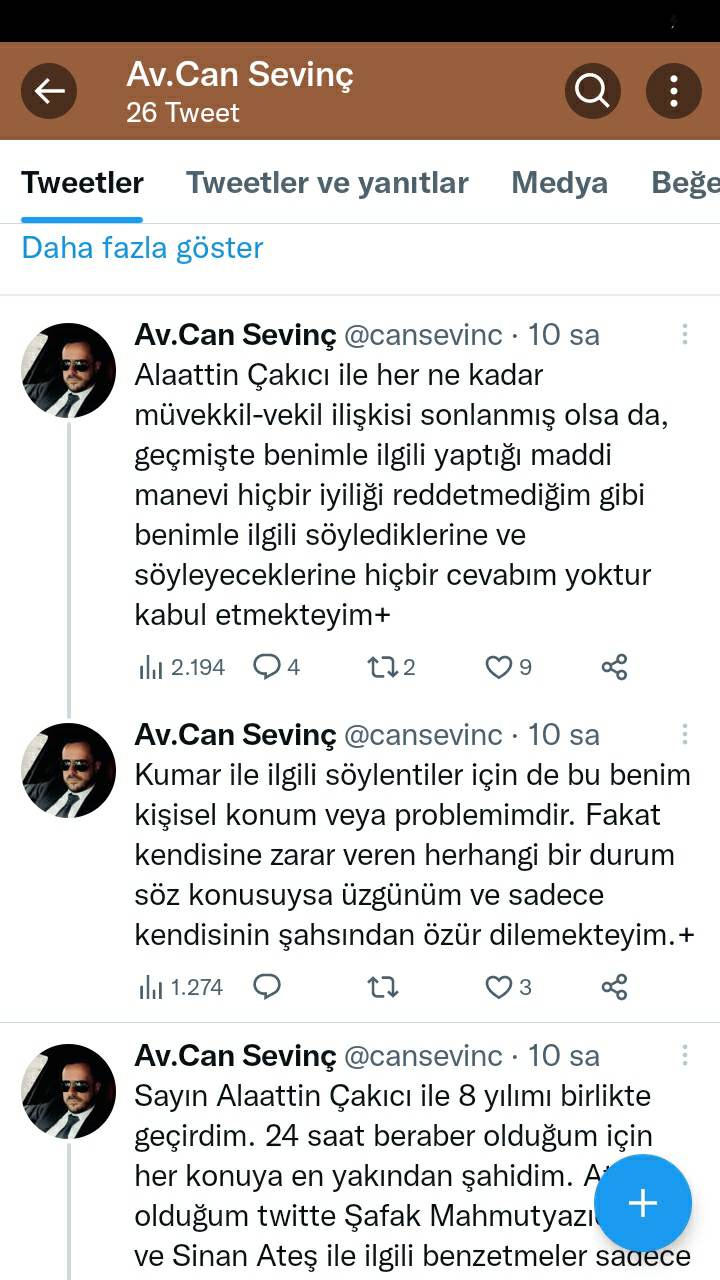Tap the back arrow to leave the profile
The width and height of the screenshot is (720, 1280).
tap(48, 91)
